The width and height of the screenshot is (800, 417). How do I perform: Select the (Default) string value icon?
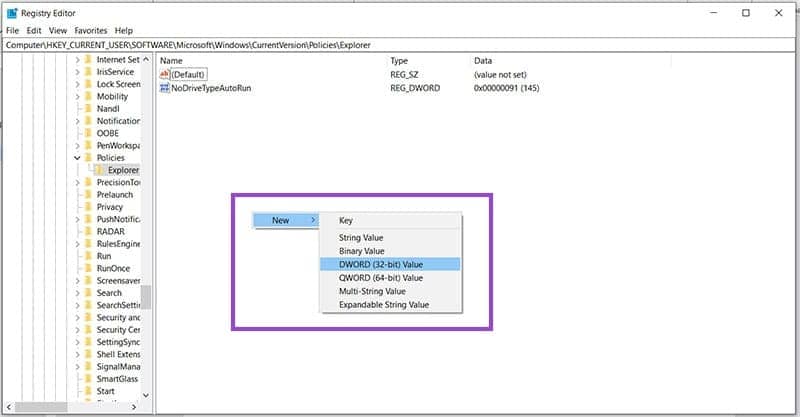[x=165, y=75]
